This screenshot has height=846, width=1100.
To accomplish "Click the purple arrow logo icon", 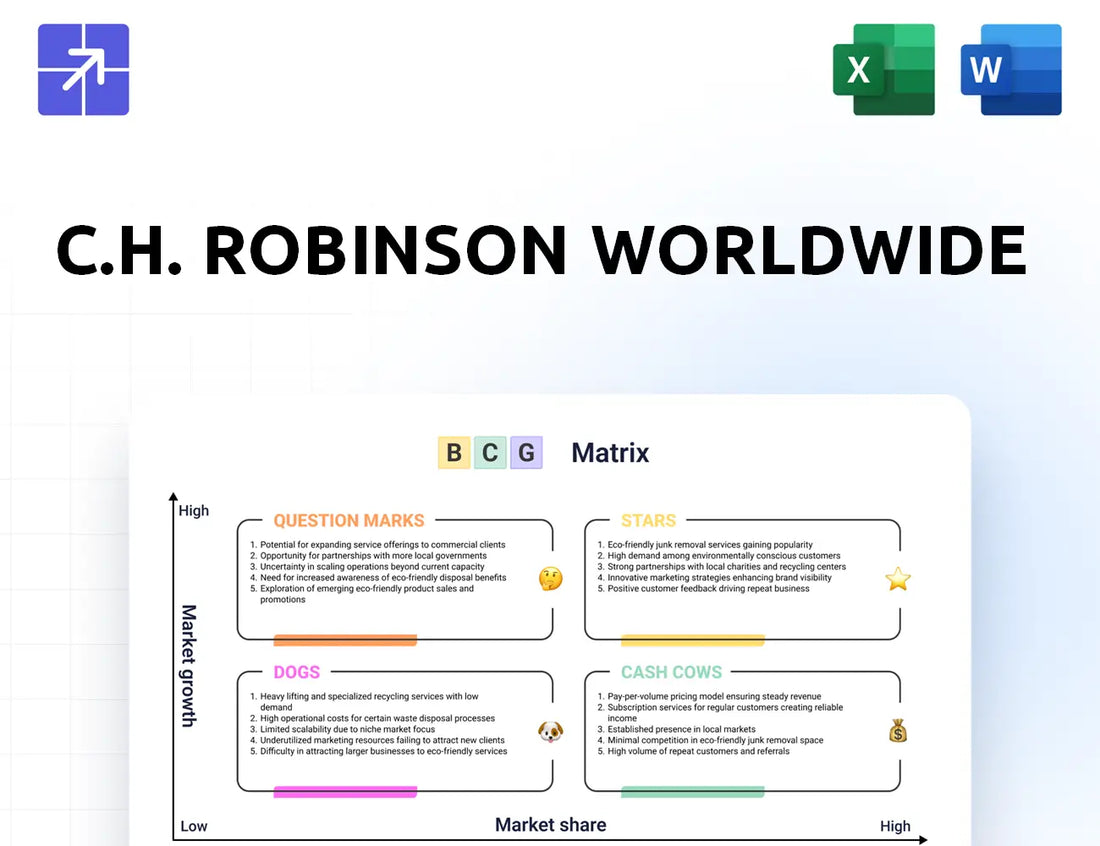I will point(83,69).
